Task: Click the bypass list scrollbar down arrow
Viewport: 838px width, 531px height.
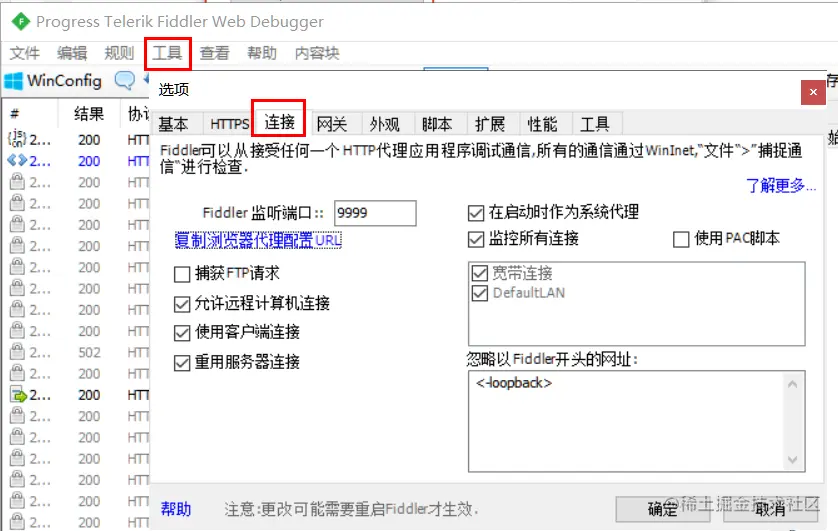Action: [793, 459]
